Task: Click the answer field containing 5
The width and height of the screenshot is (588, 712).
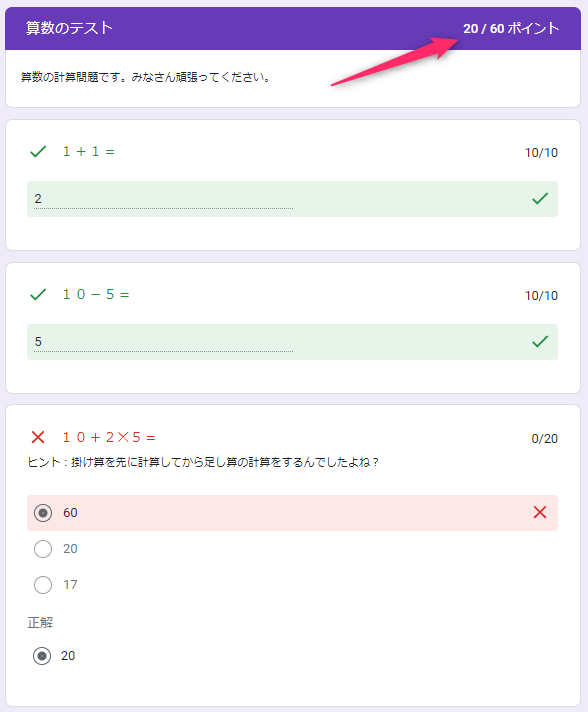Action: (292, 342)
